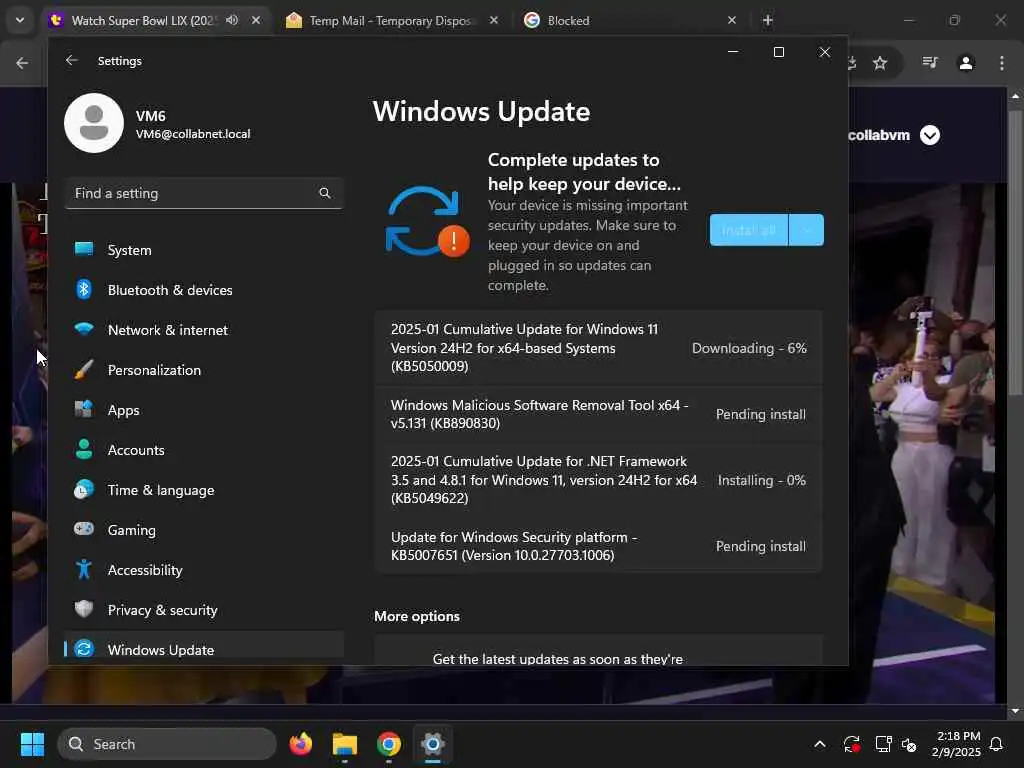Mute the Super Bowl tab audio icon
1024x768 pixels.
point(232,20)
